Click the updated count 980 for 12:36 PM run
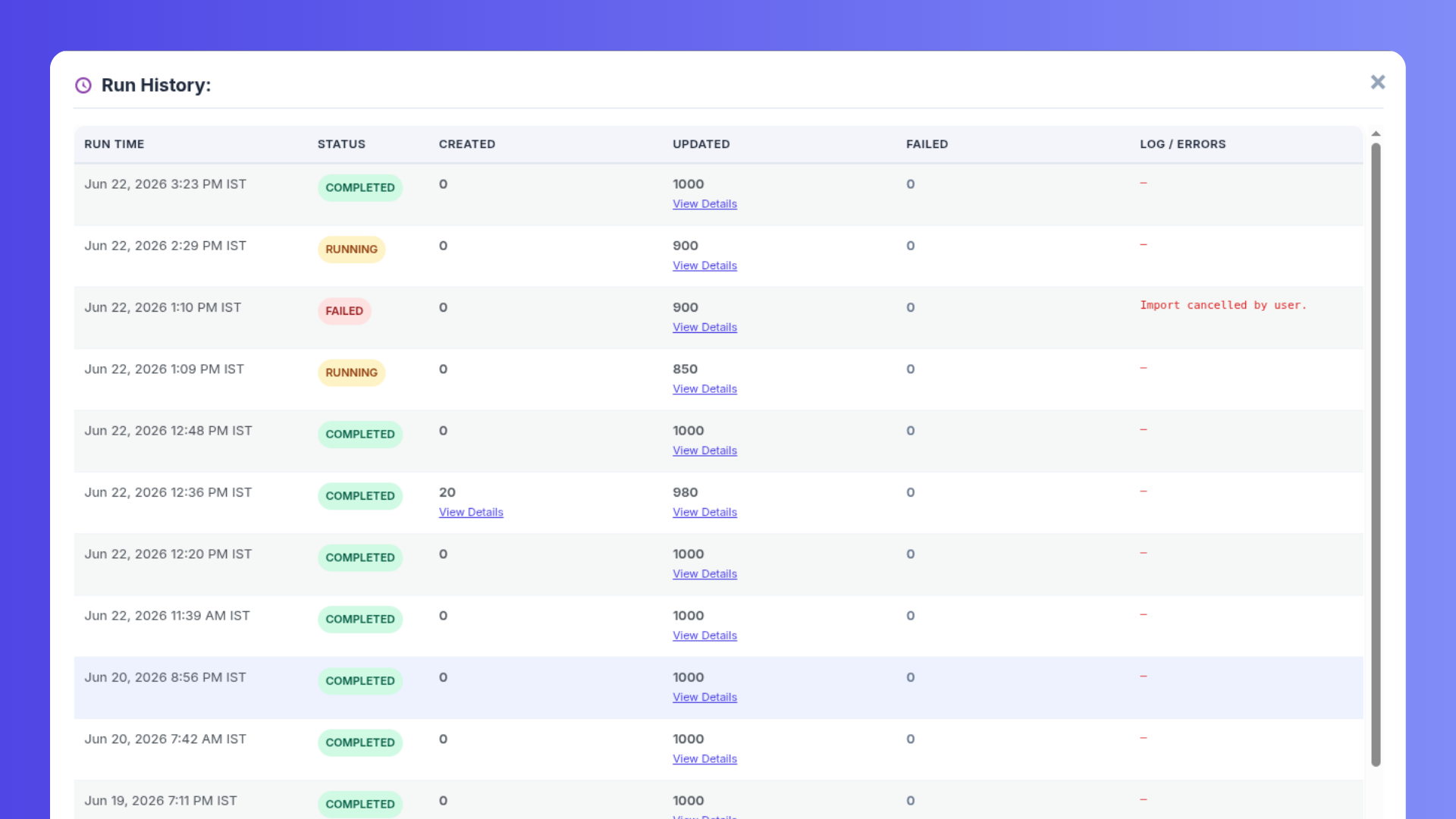 (x=686, y=492)
